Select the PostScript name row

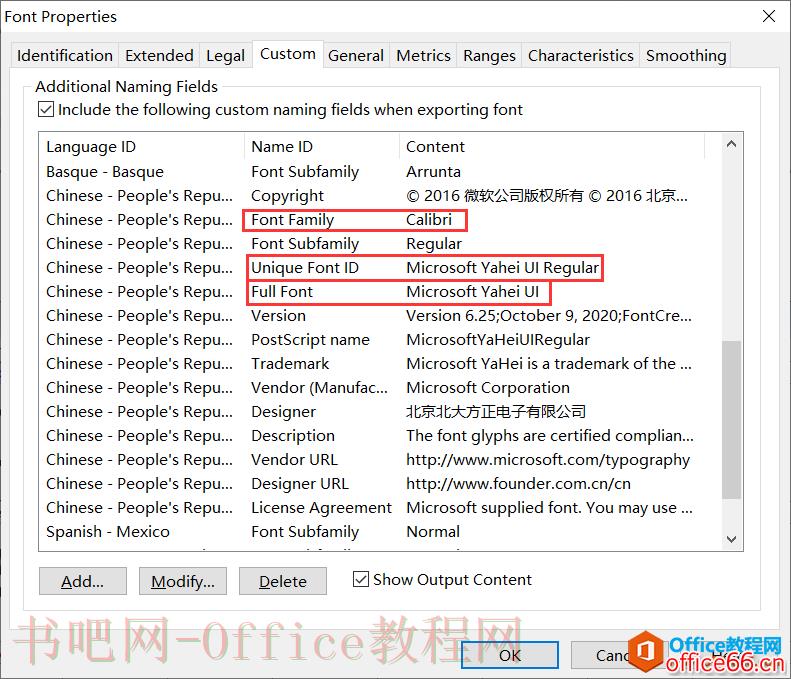tap(380, 340)
